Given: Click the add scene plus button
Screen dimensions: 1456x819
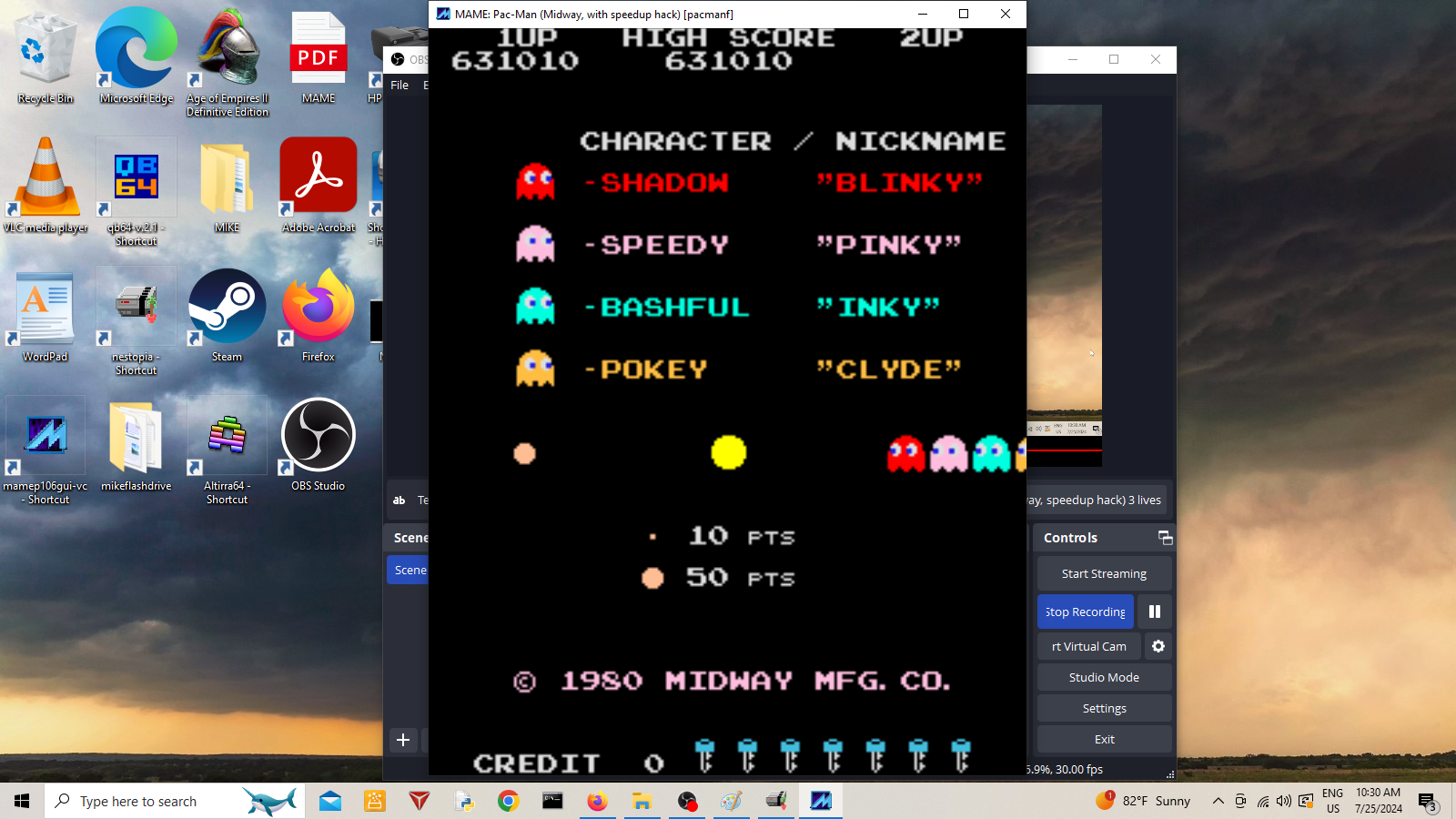Looking at the screenshot, I should coord(403,740).
